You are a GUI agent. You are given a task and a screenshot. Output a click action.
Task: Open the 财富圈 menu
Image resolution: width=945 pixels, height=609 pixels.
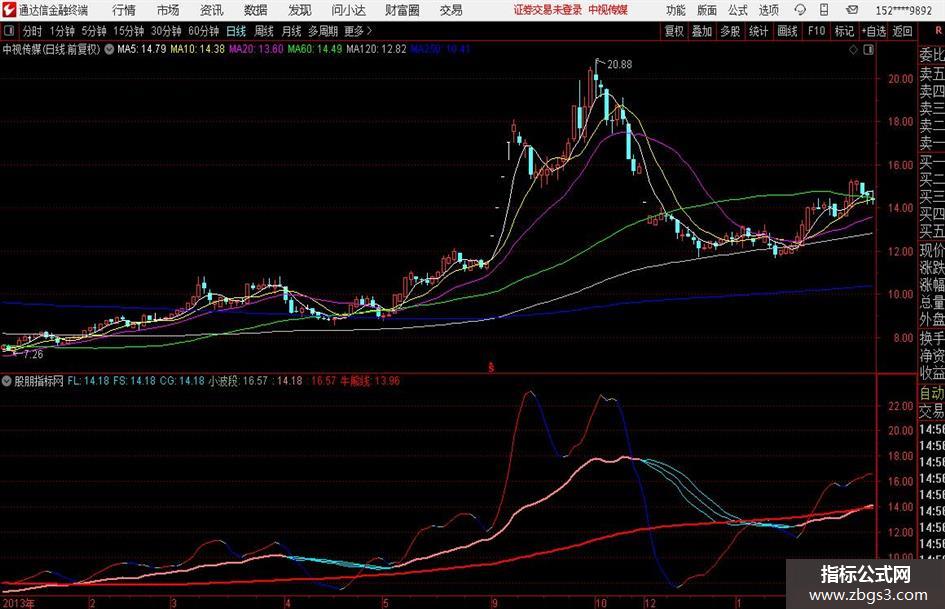click(x=402, y=10)
